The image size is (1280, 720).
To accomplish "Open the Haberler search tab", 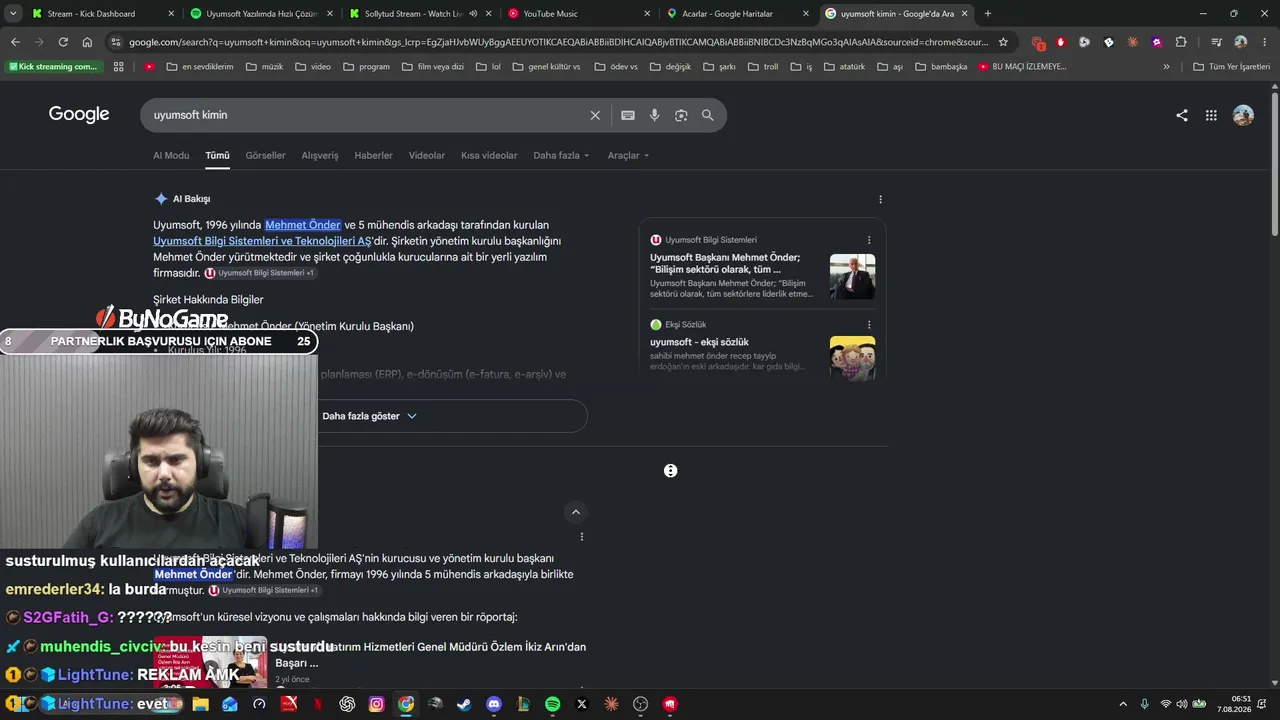I will click(x=373, y=156).
